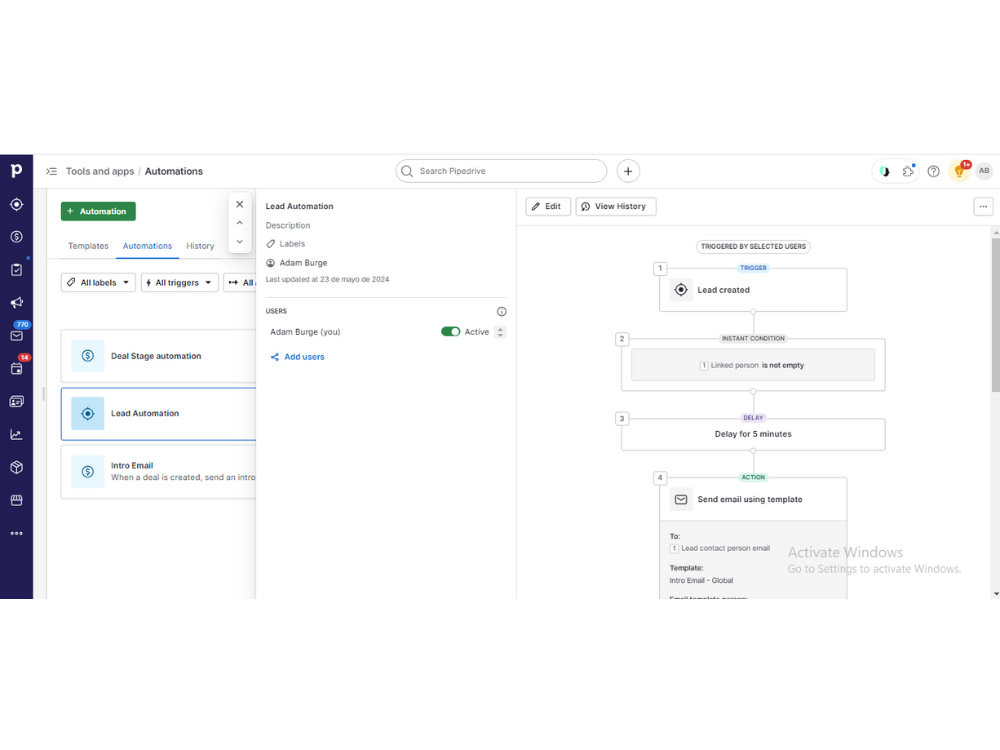Image resolution: width=1000 pixels, height=750 pixels.
Task: Click the Adam Burge owner name
Action: pos(303,263)
